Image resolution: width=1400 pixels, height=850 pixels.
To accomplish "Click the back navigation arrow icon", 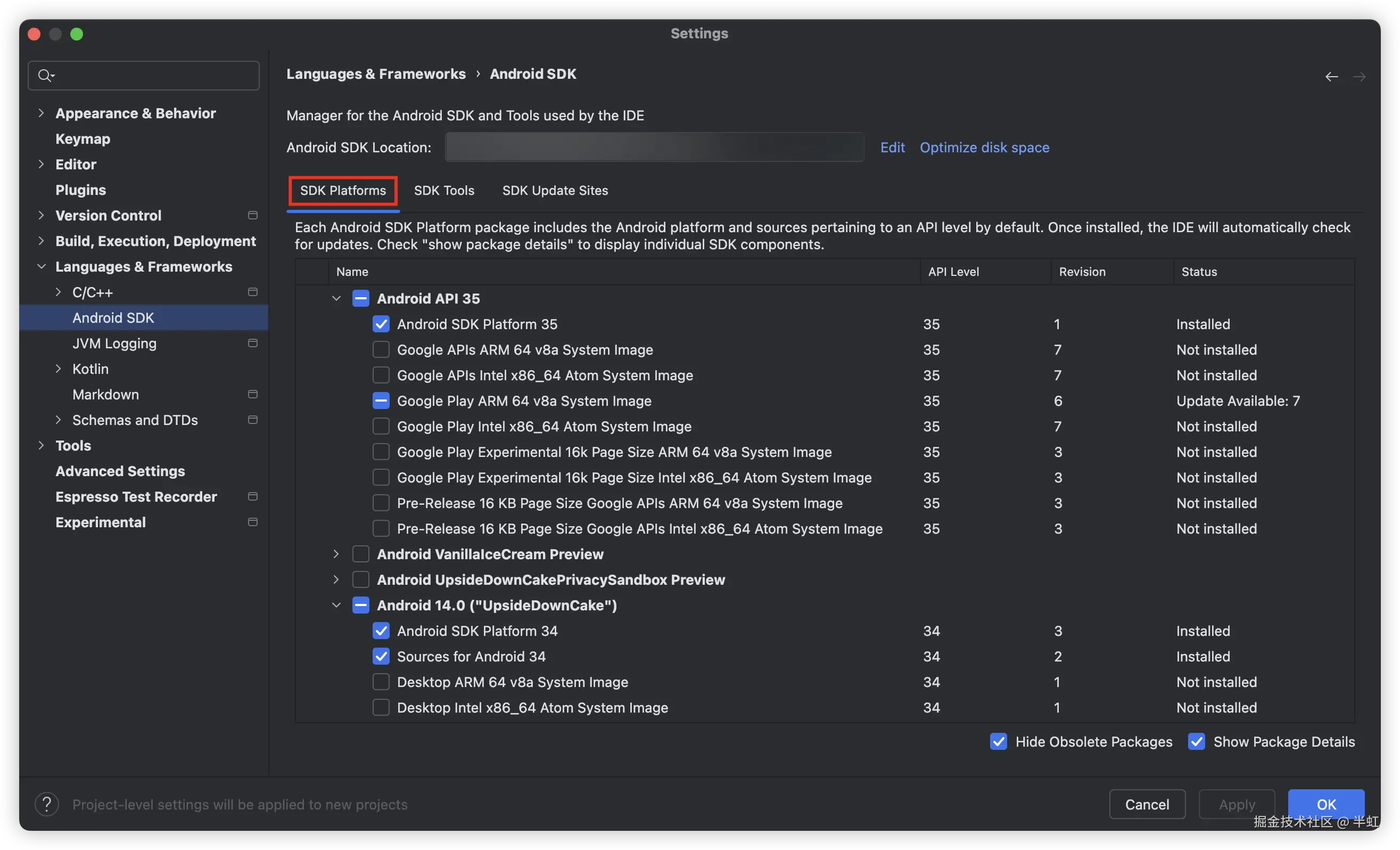I will (x=1331, y=77).
